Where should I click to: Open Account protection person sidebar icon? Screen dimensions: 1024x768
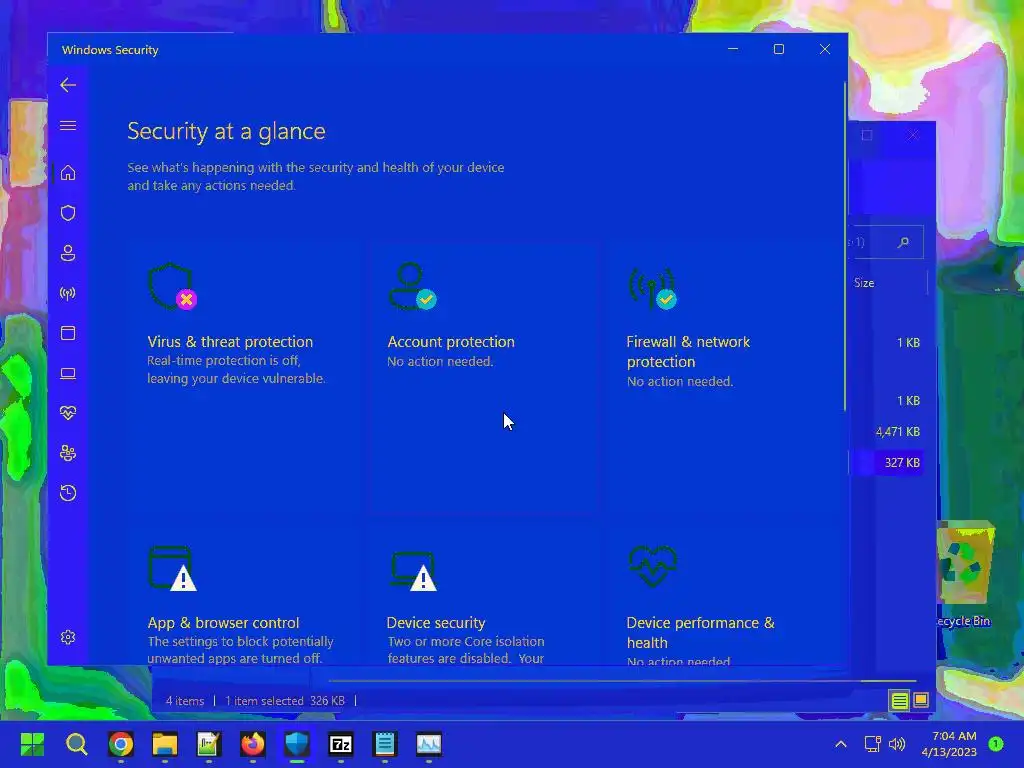(x=68, y=253)
